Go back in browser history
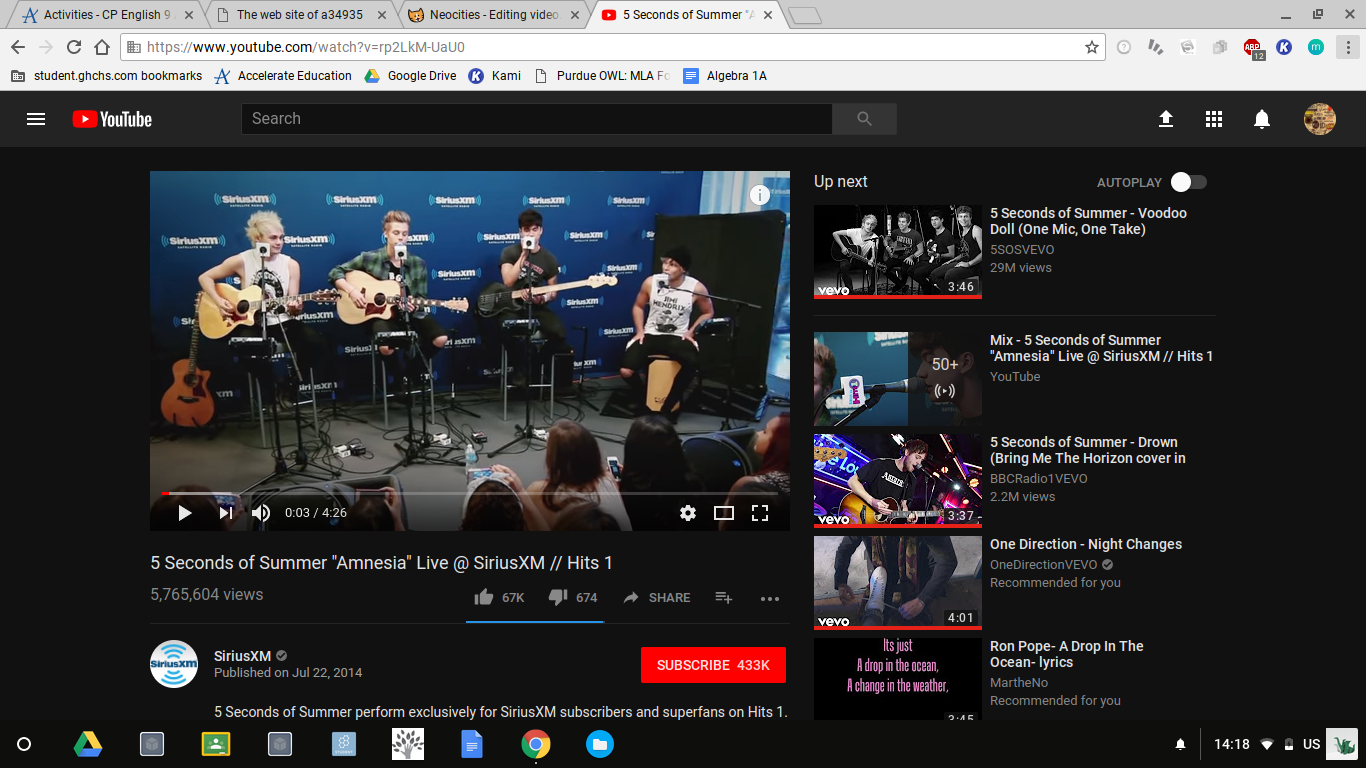 pyautogui.click(x=18, y=47)
